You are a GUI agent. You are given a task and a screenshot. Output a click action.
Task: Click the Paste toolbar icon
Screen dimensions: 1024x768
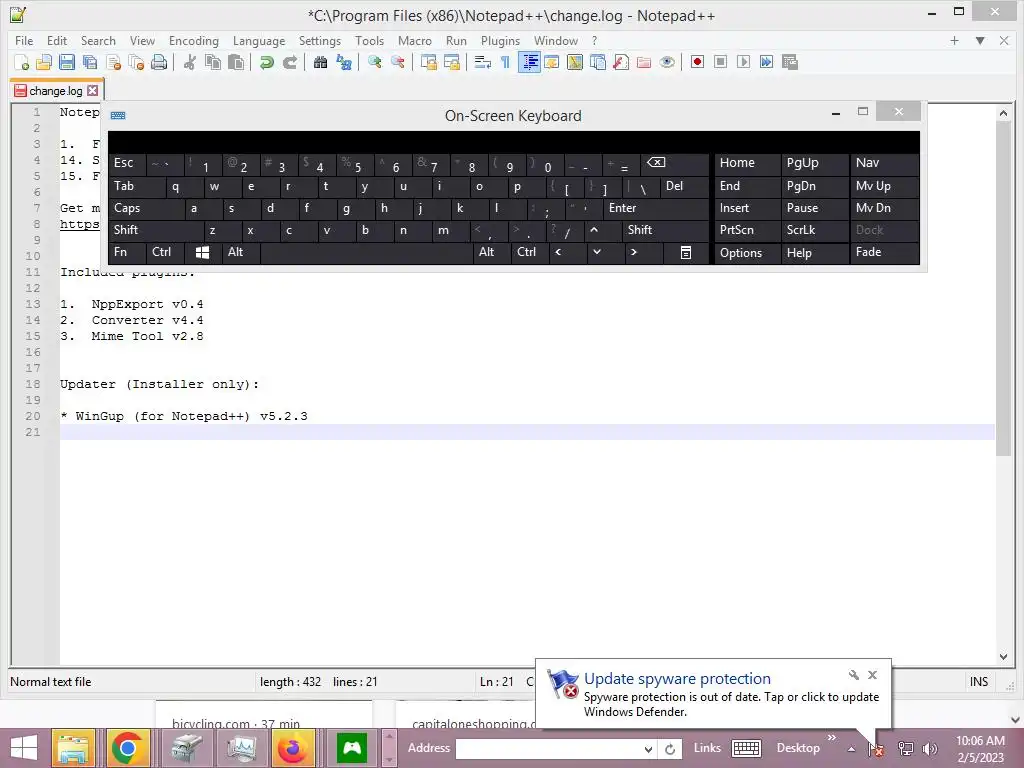[236, 62]
